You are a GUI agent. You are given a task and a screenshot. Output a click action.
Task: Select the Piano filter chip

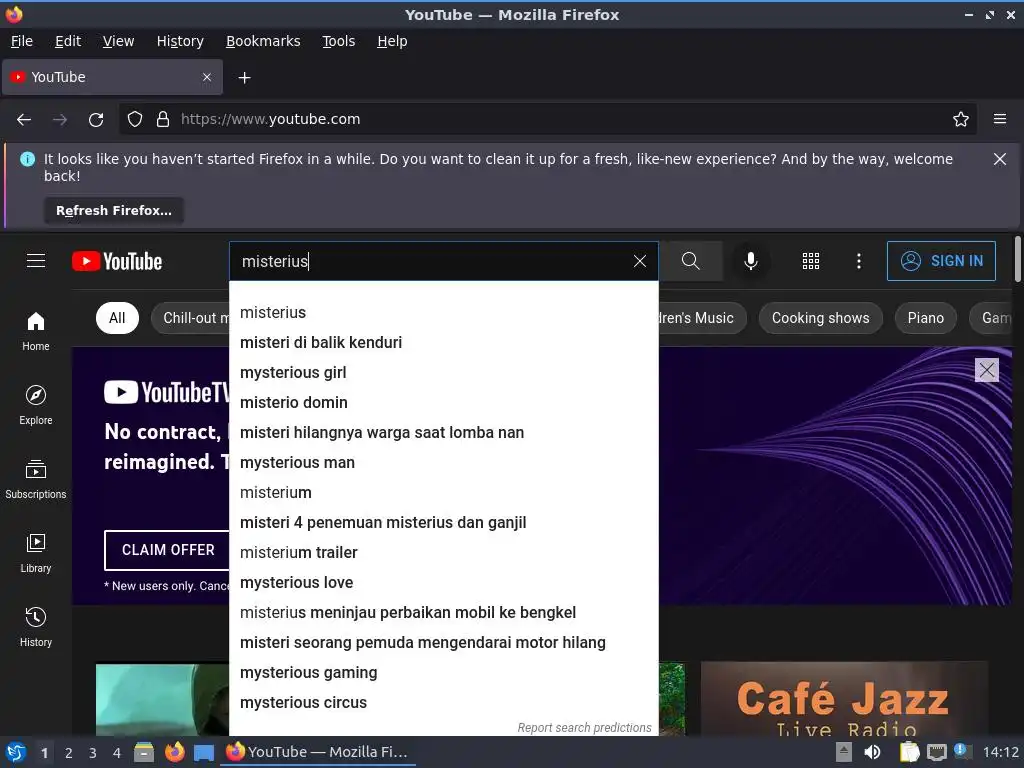pyautogui.click(x=925, y=318)
